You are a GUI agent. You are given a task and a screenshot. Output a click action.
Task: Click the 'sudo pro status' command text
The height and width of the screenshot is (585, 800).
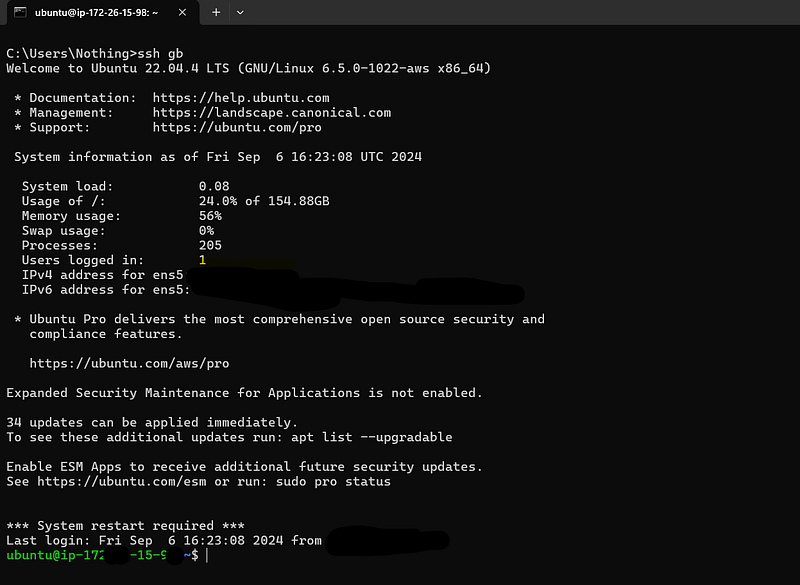[x=333, y=481]
